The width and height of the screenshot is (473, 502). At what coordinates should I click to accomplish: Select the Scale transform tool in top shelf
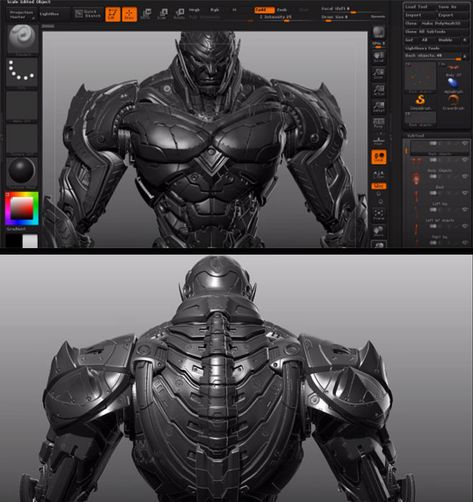tap(163, 14)
